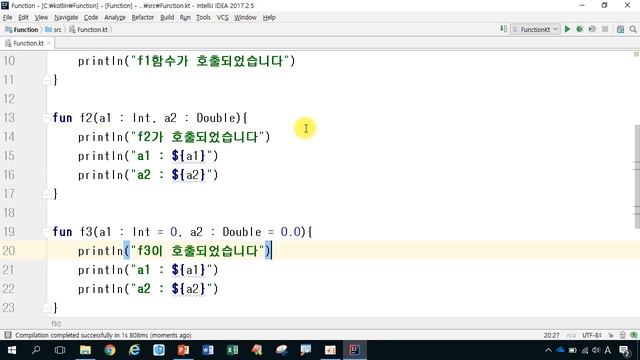Image resolution: width=640 pixels, height=360 pixels.
Task: Click the OneDrive cloud tray icon
Action: tap(560, 350)
